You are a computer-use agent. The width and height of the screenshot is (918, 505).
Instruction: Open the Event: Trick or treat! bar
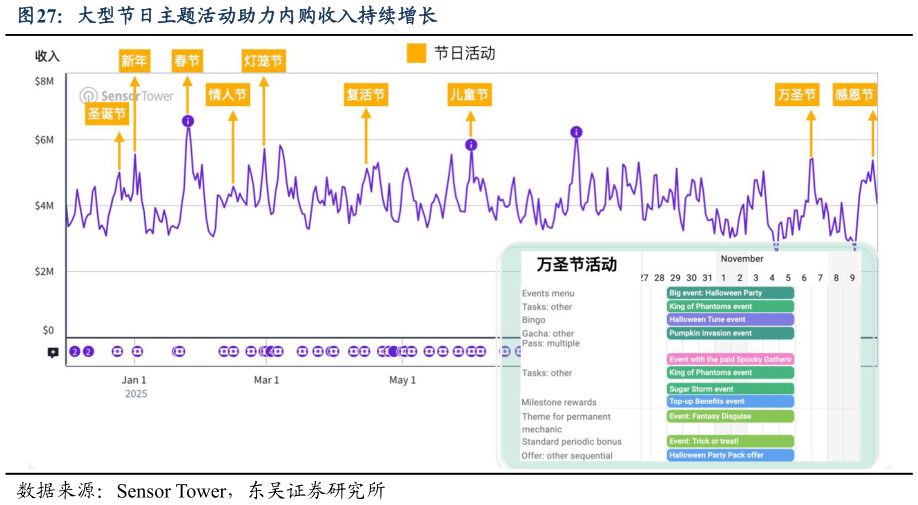730,441
